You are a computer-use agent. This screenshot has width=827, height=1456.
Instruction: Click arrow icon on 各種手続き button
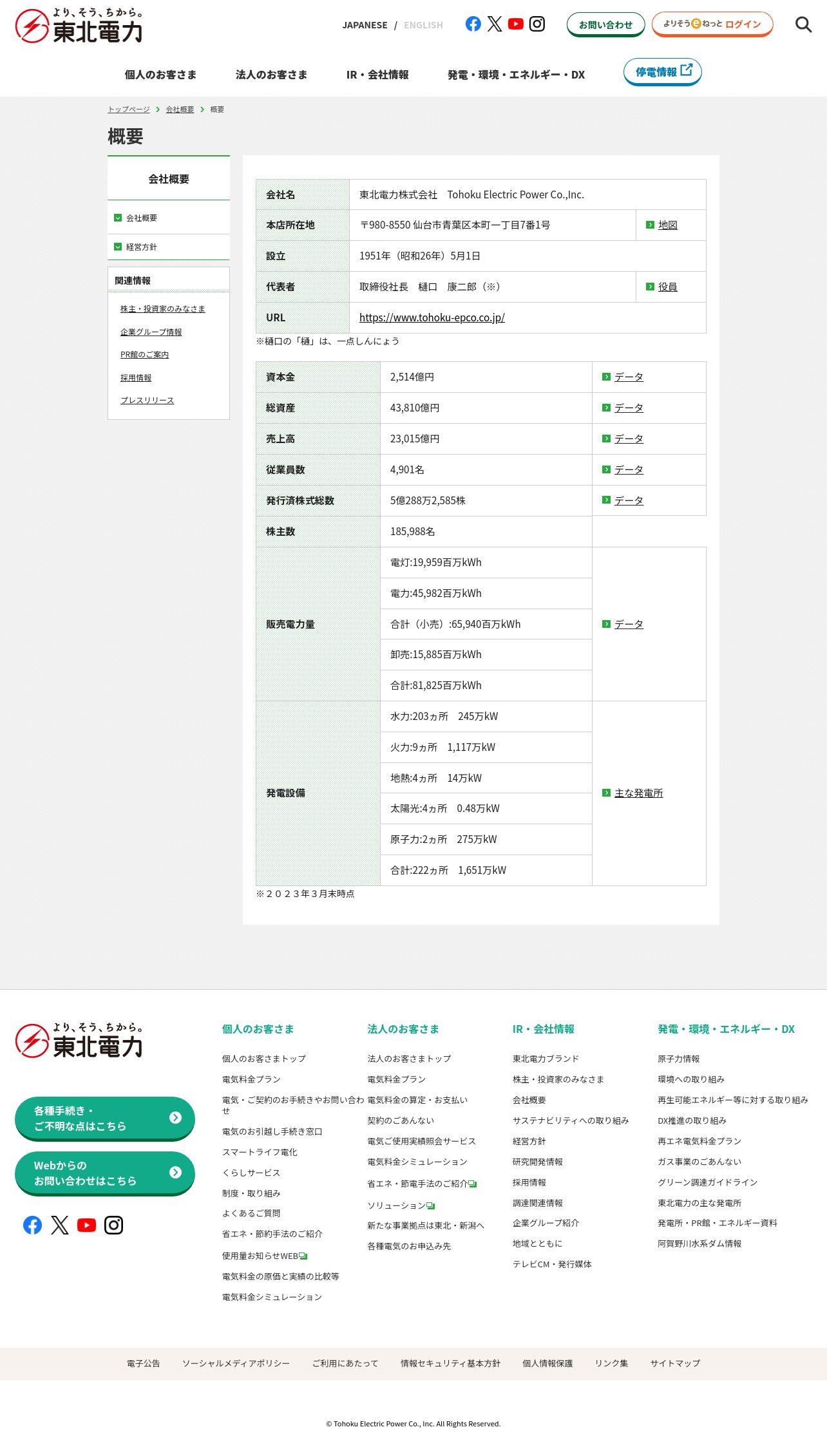175,1118
